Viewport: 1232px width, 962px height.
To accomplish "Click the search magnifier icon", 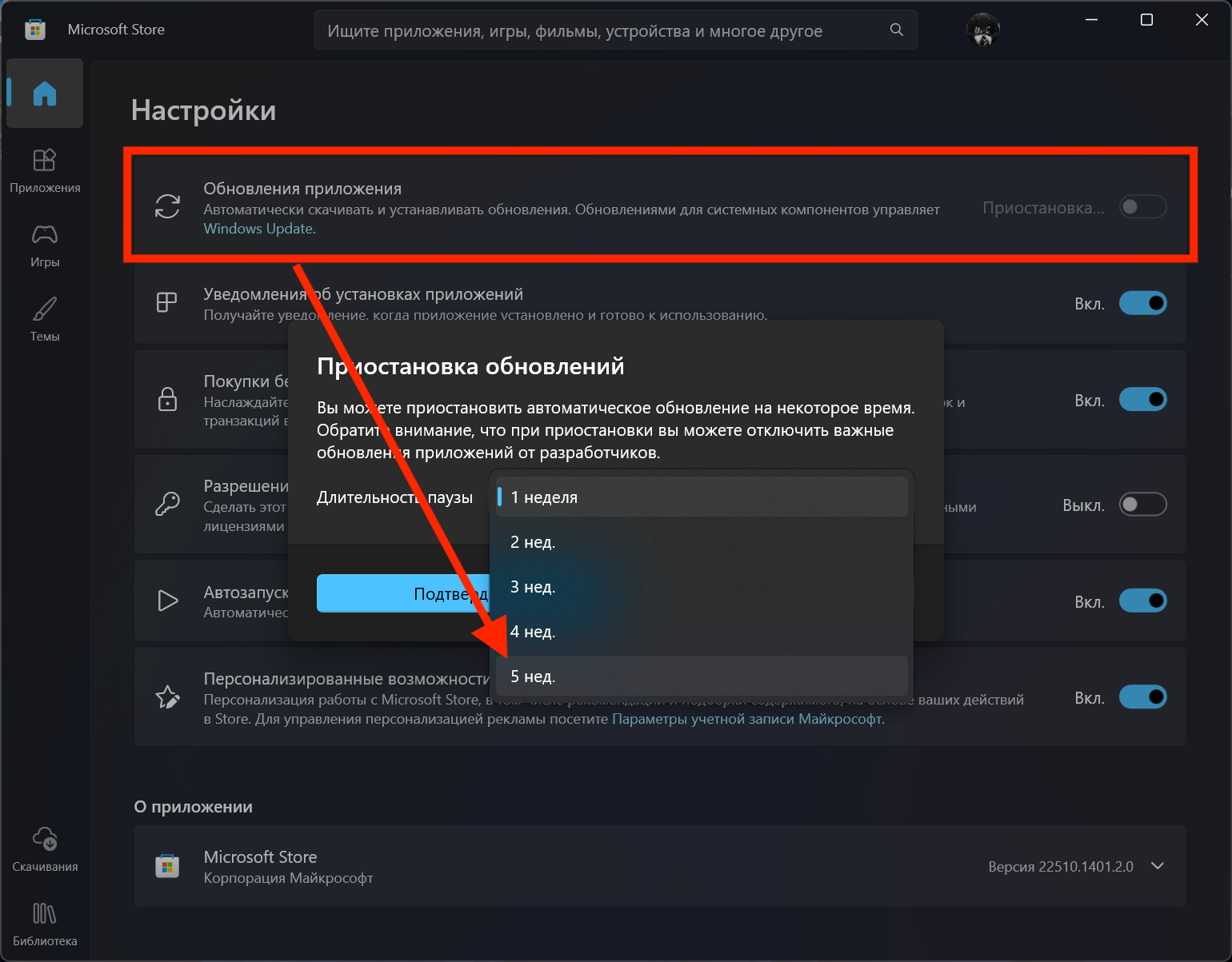I will (897, 30).
